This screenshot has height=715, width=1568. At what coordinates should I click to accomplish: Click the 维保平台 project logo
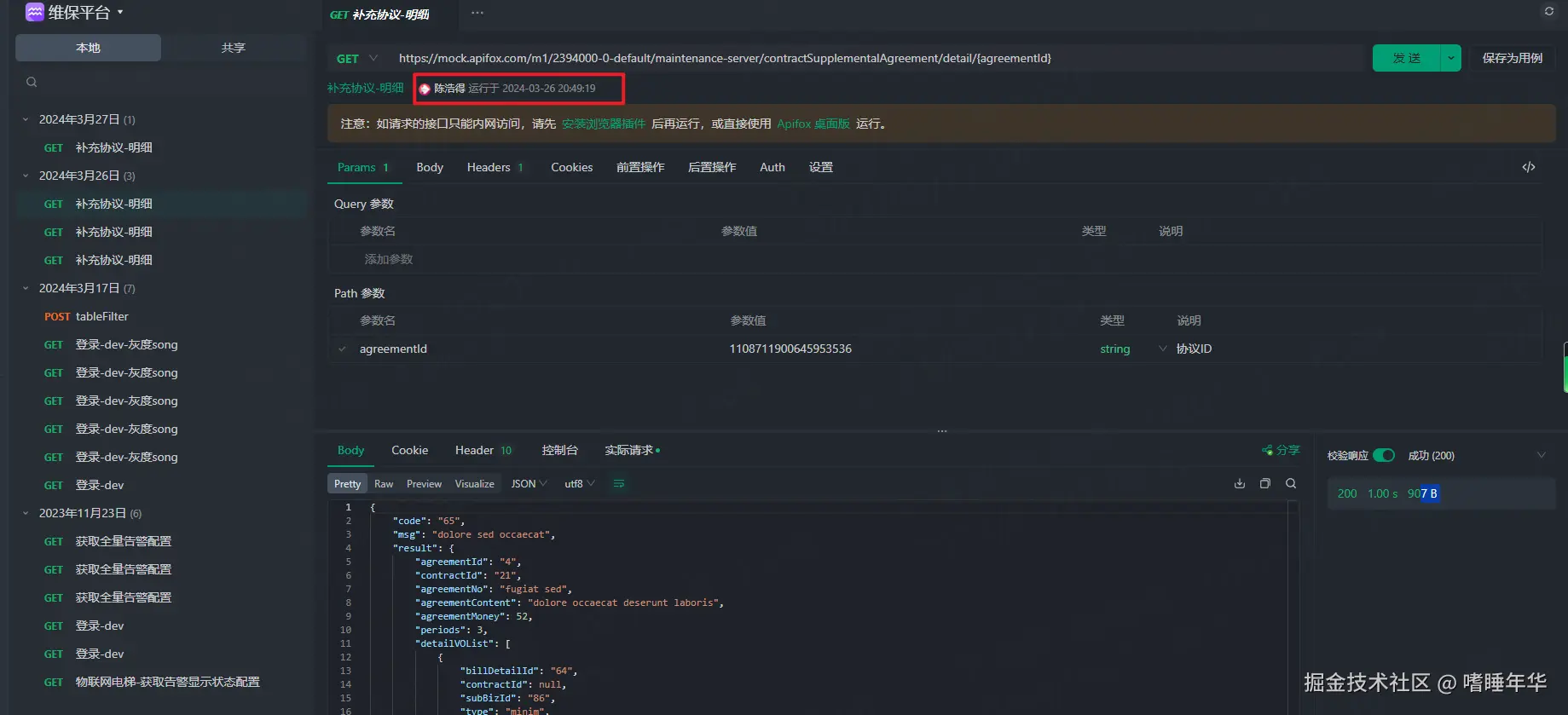click(35, 12)
